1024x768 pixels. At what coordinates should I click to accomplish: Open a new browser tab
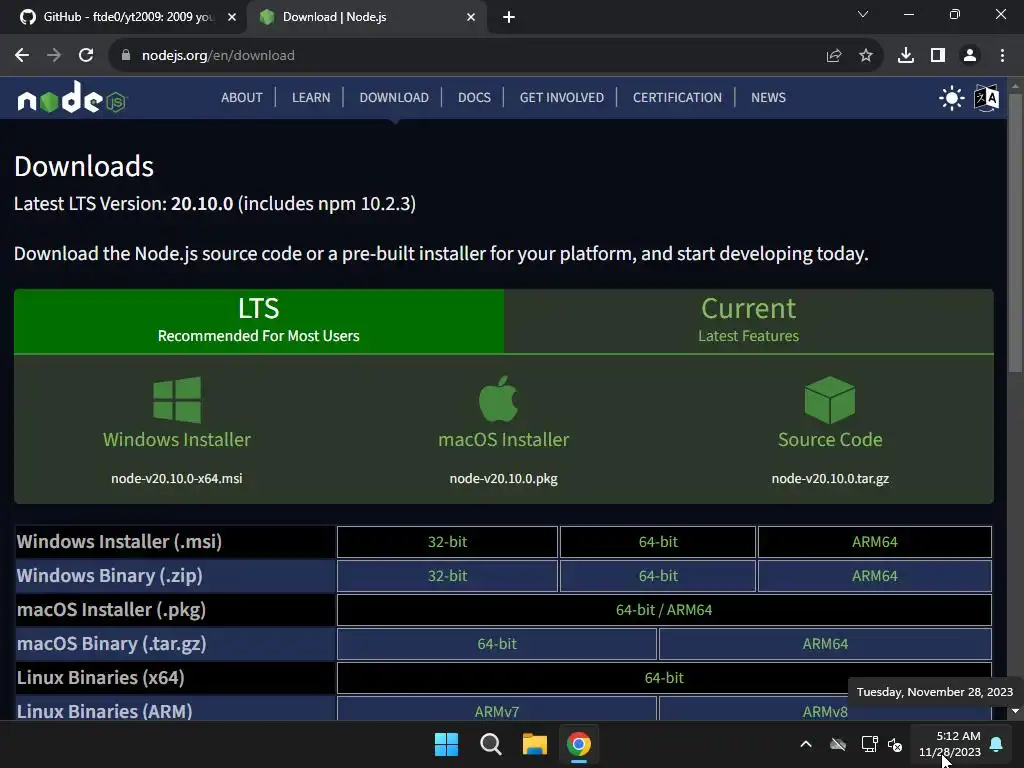click(x=509, y=17)
